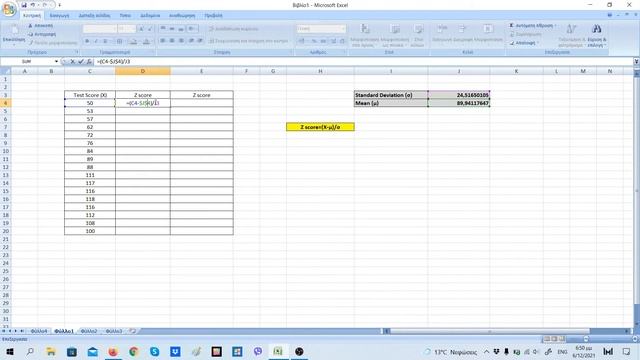Toggle Align Text Right

181,41
